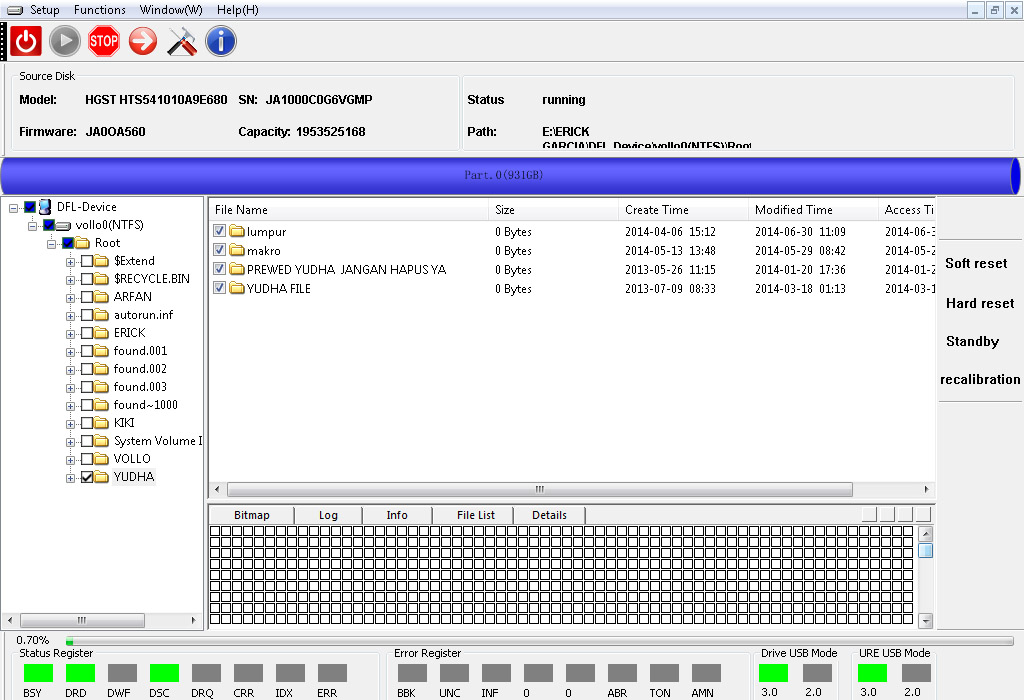This screenshot has height=700, width=1024.
Task: Click the red right-arrow toolbar icon
Action: (142, 41)
